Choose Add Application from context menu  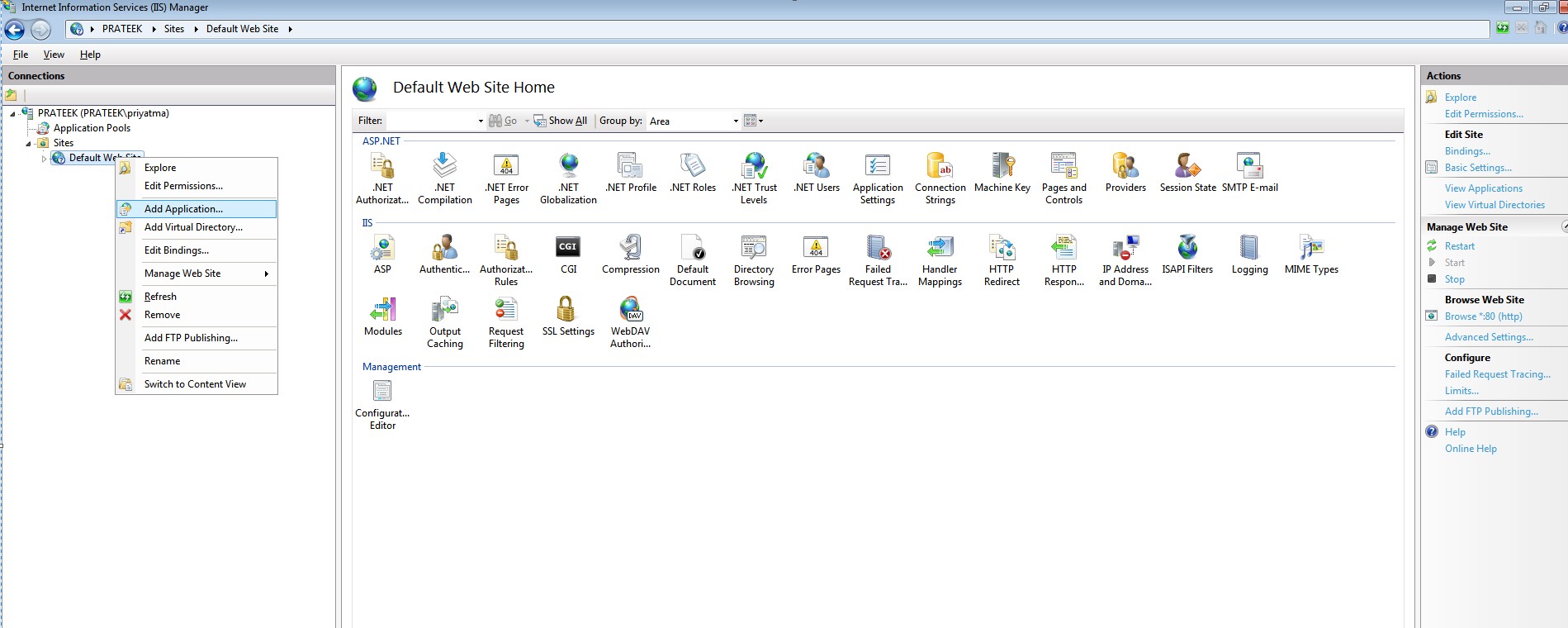(197, 209)
